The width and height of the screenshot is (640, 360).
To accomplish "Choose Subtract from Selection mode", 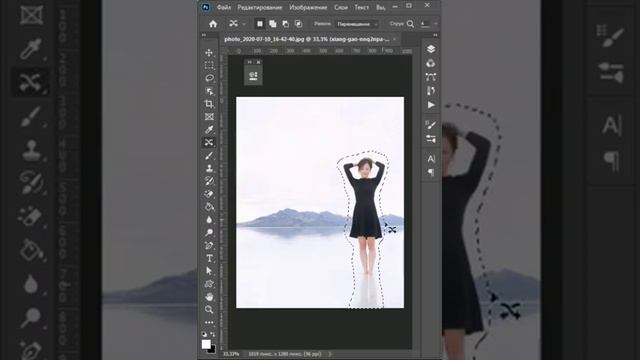I will 286,24.
